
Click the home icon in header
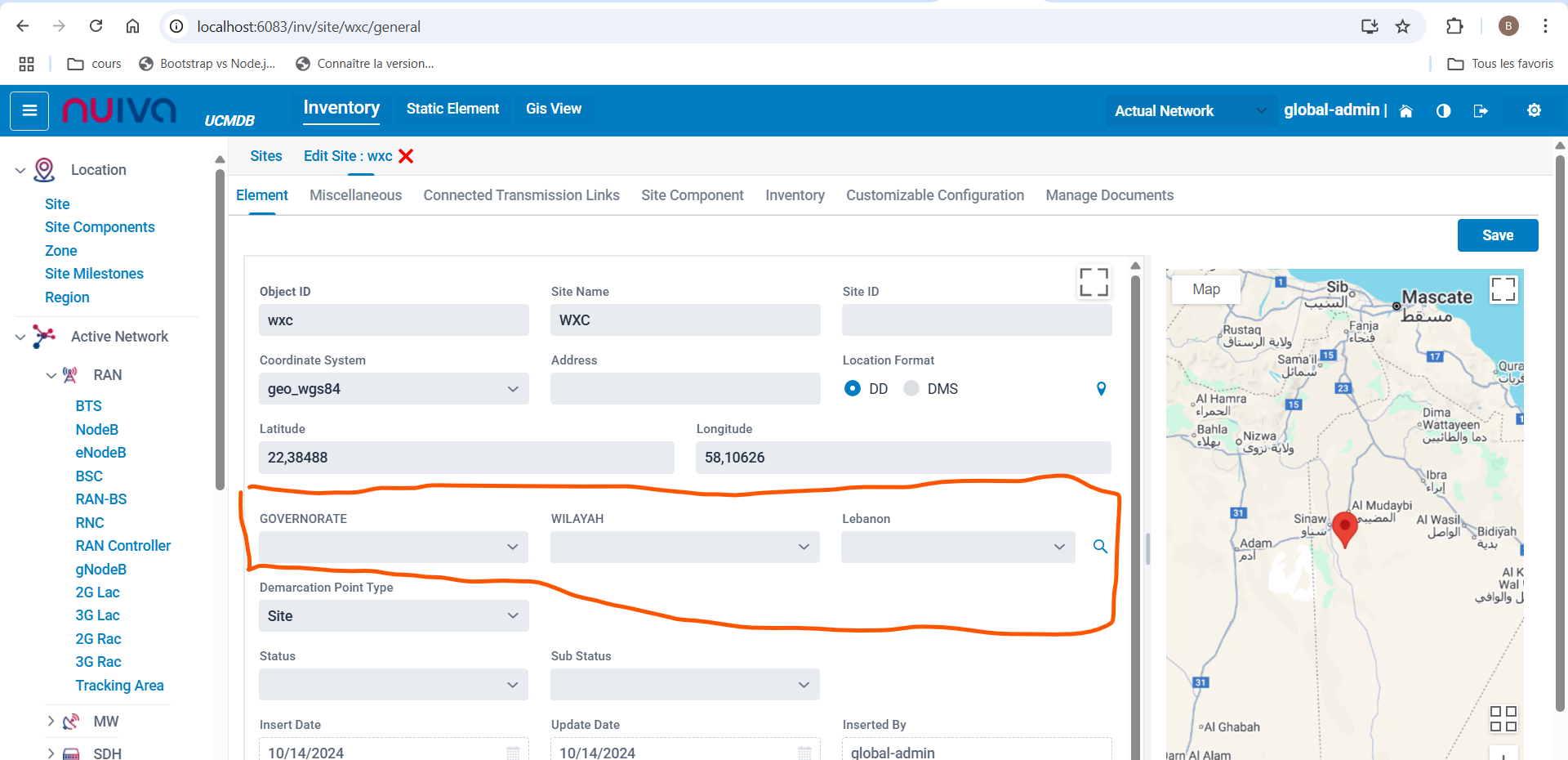(1405, 111)
